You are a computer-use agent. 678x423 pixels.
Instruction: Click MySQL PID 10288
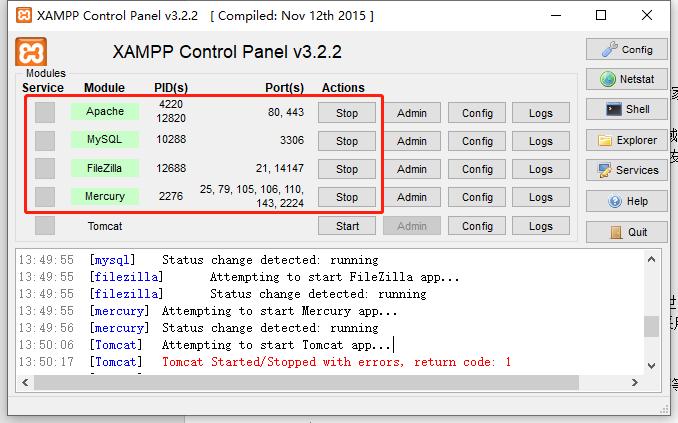171,139
